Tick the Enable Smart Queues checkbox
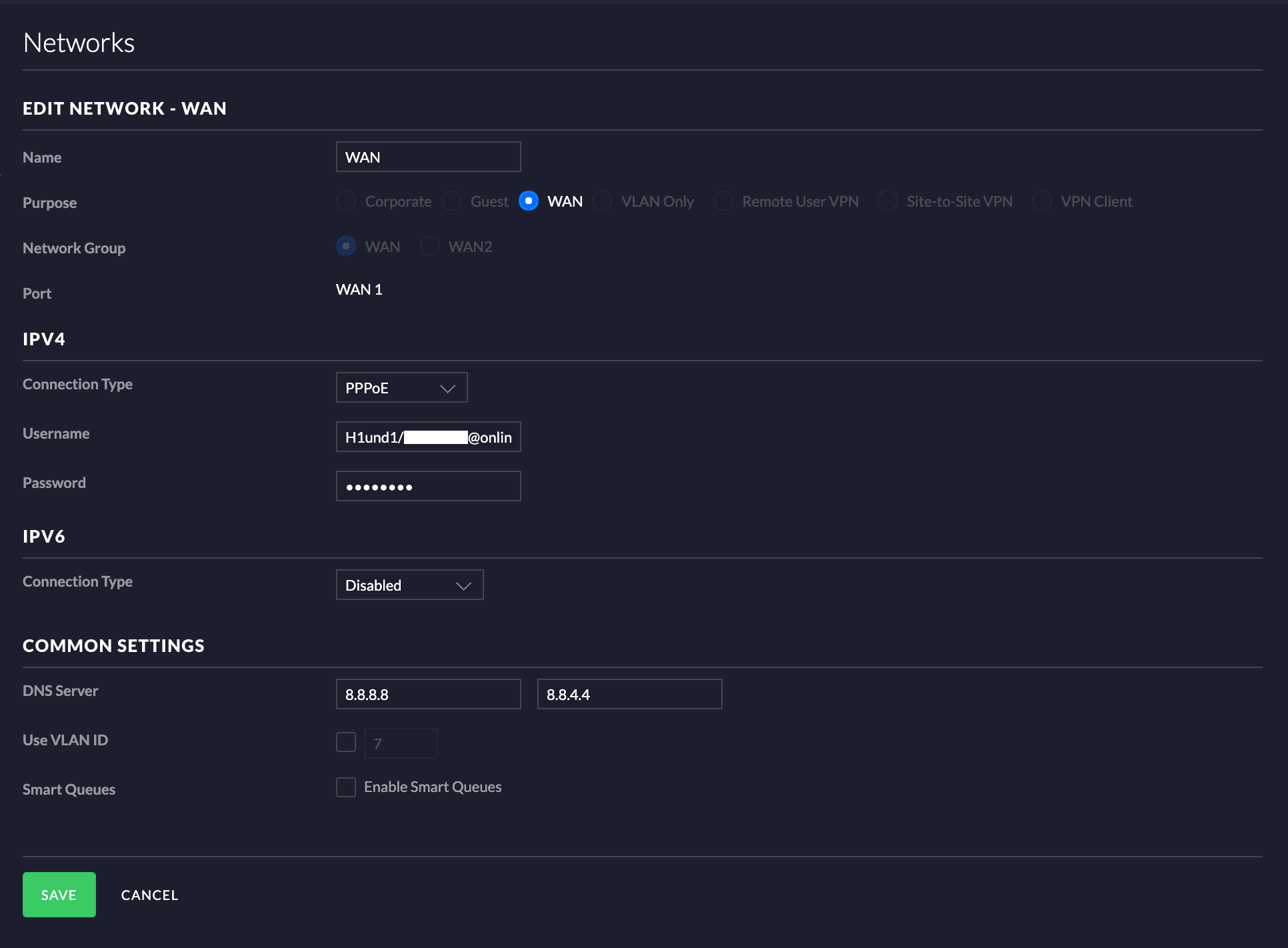1288x948 pixels. [x=346, y=787]
